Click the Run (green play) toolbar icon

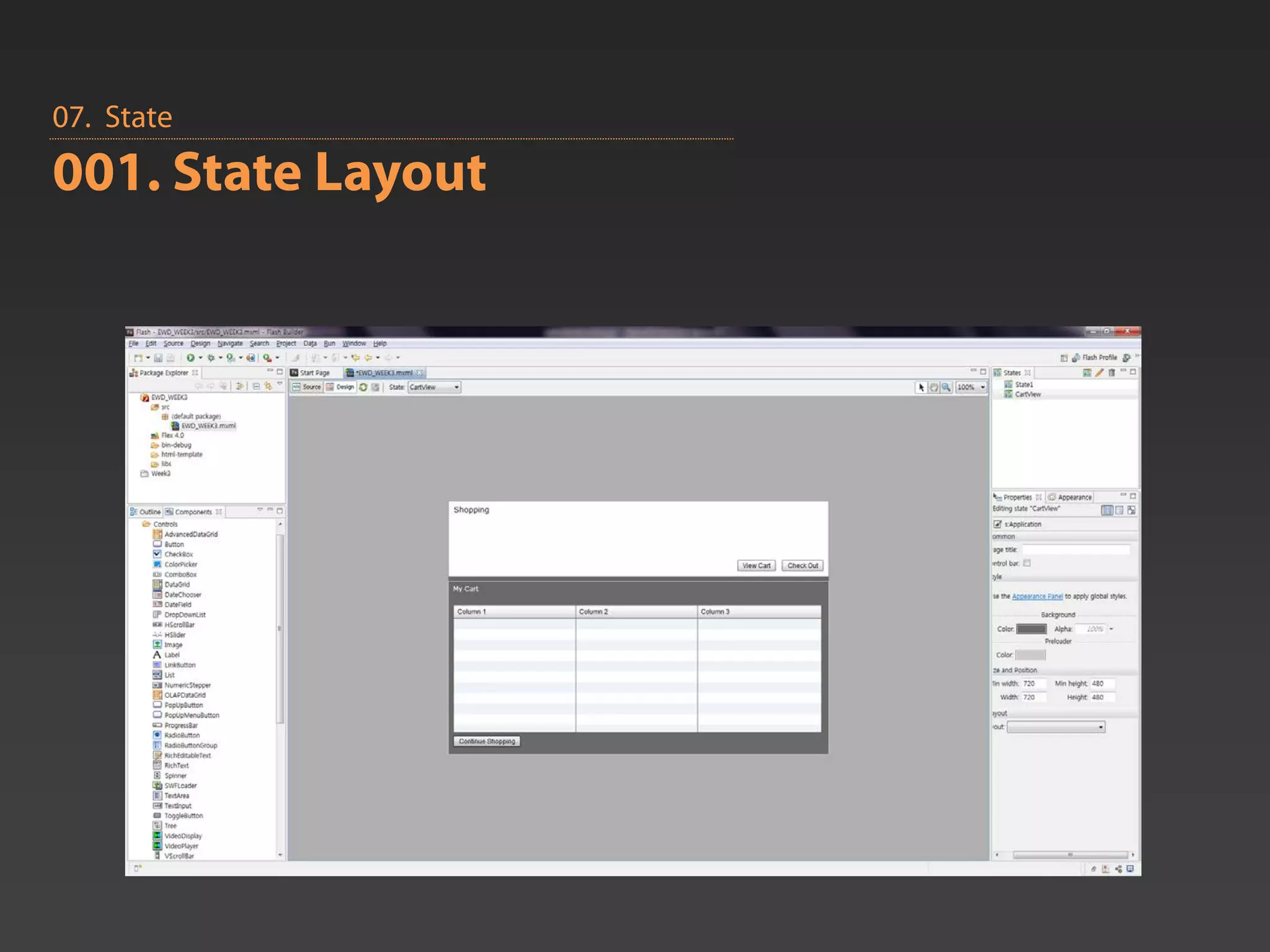(190, 358)
